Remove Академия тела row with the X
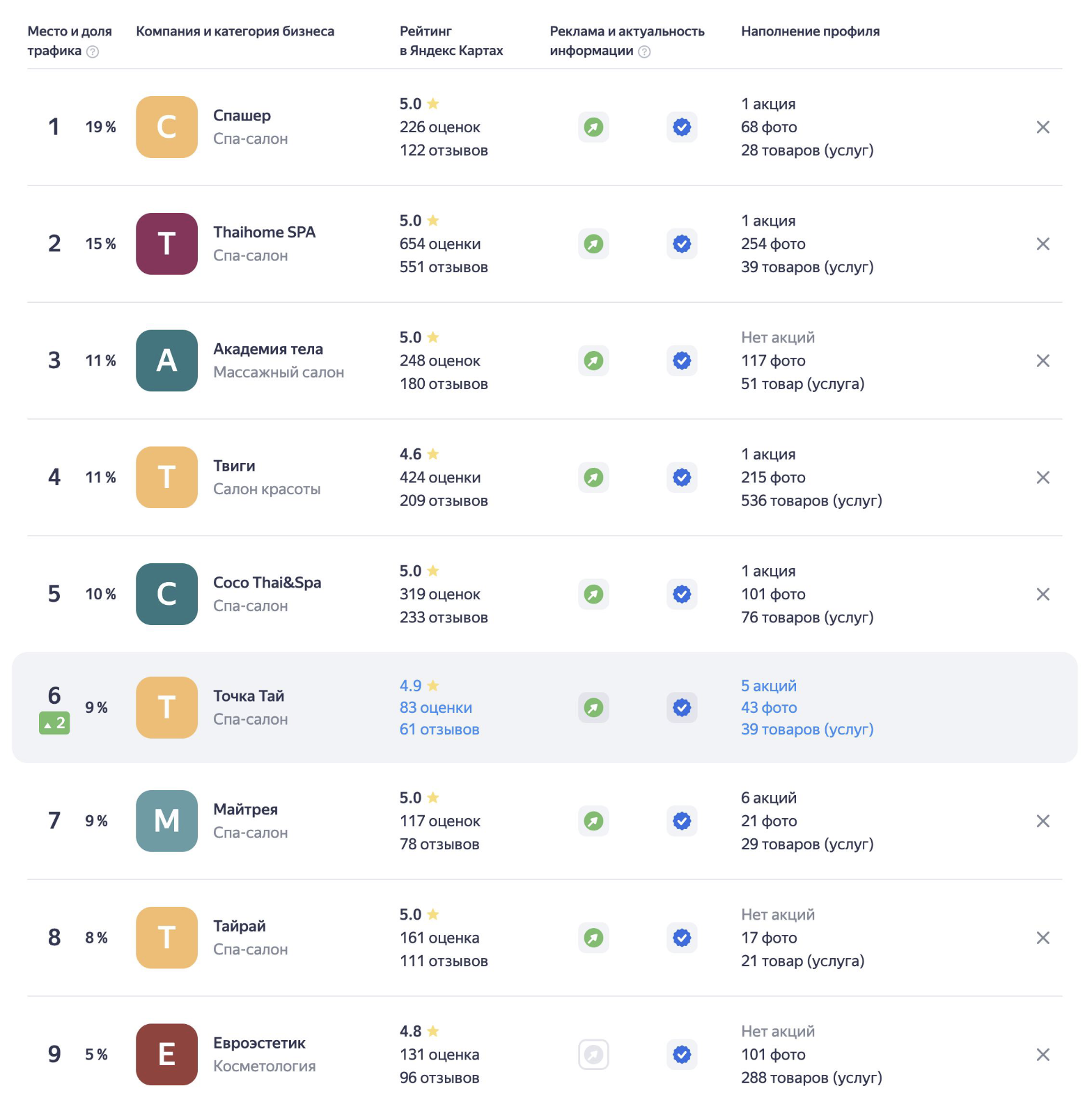Viewport: 1092px width, 1118px height. [1043, 361]
